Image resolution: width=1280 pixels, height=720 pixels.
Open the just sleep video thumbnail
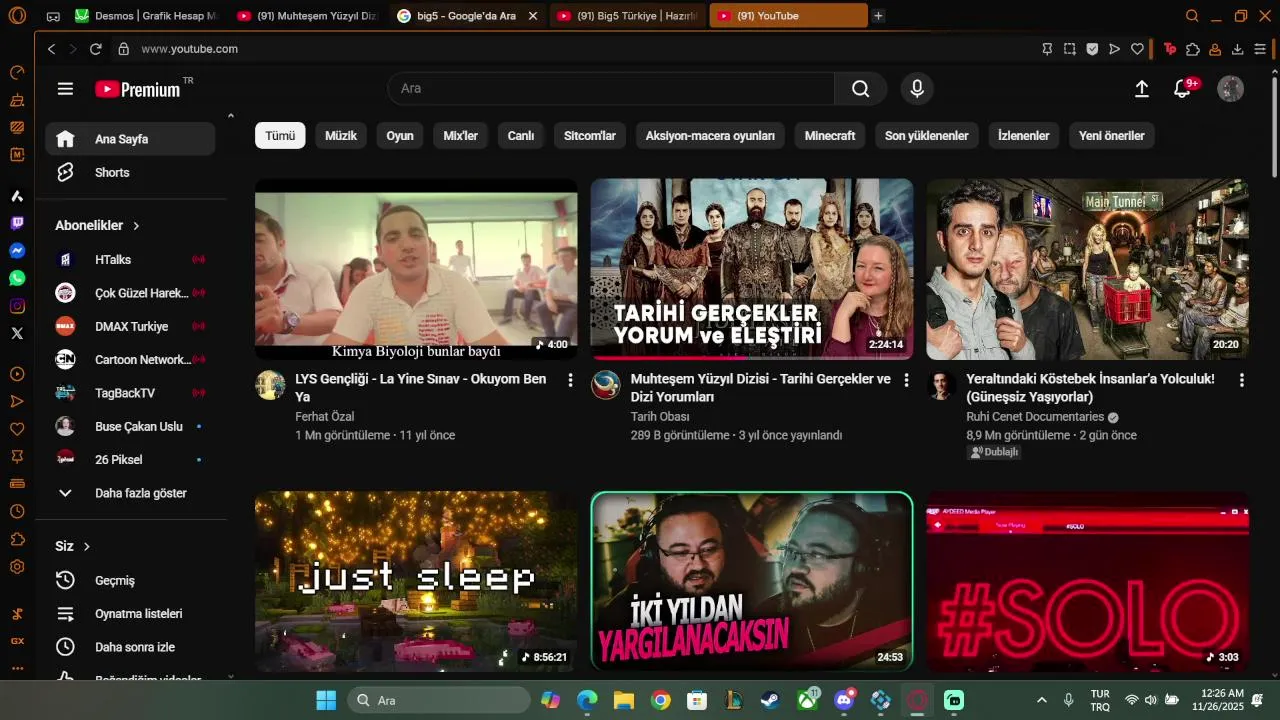click(x=416, y=581)
